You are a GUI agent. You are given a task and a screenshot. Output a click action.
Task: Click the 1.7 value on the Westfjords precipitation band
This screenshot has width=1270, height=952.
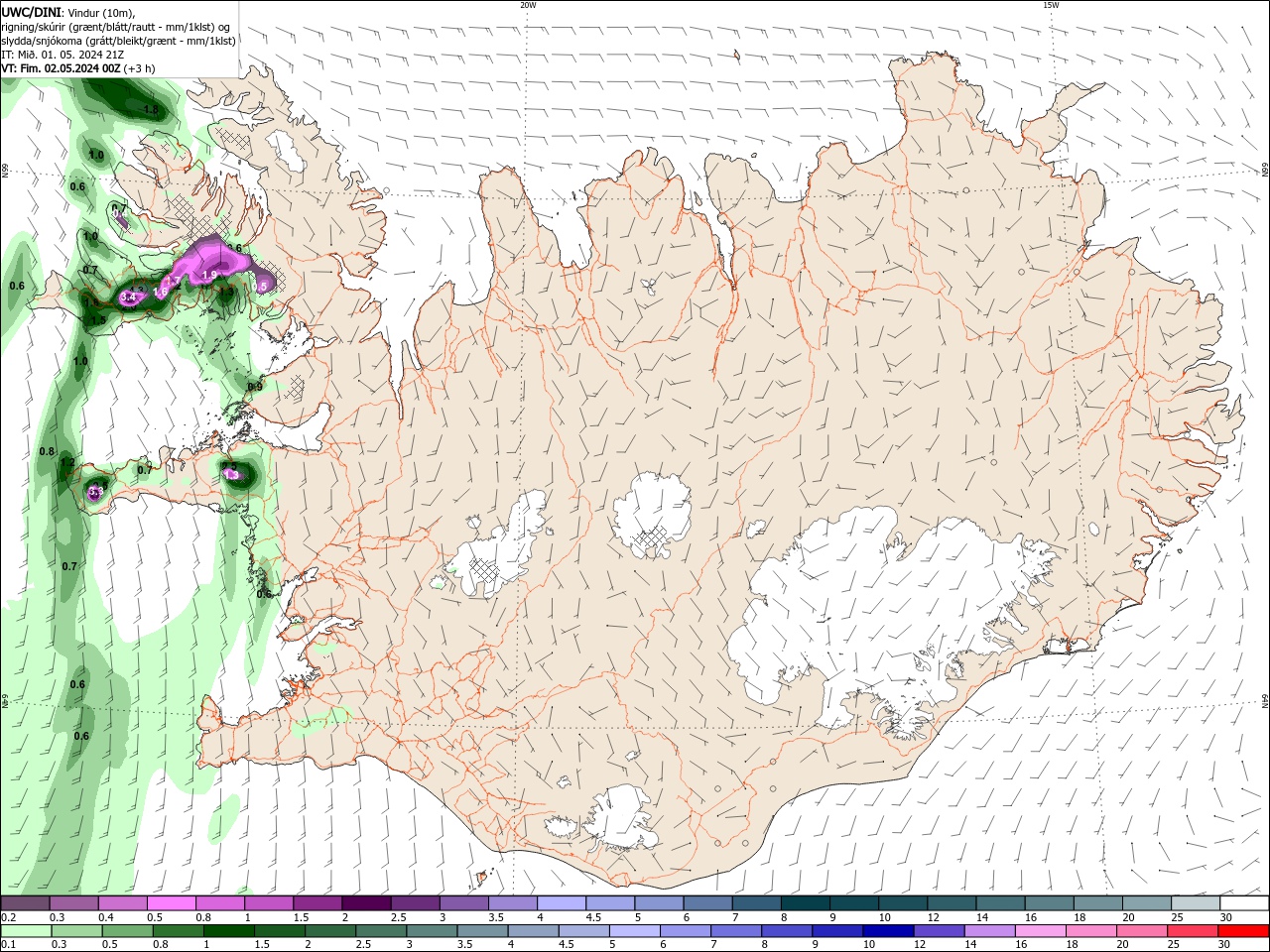tap(173, 282)
